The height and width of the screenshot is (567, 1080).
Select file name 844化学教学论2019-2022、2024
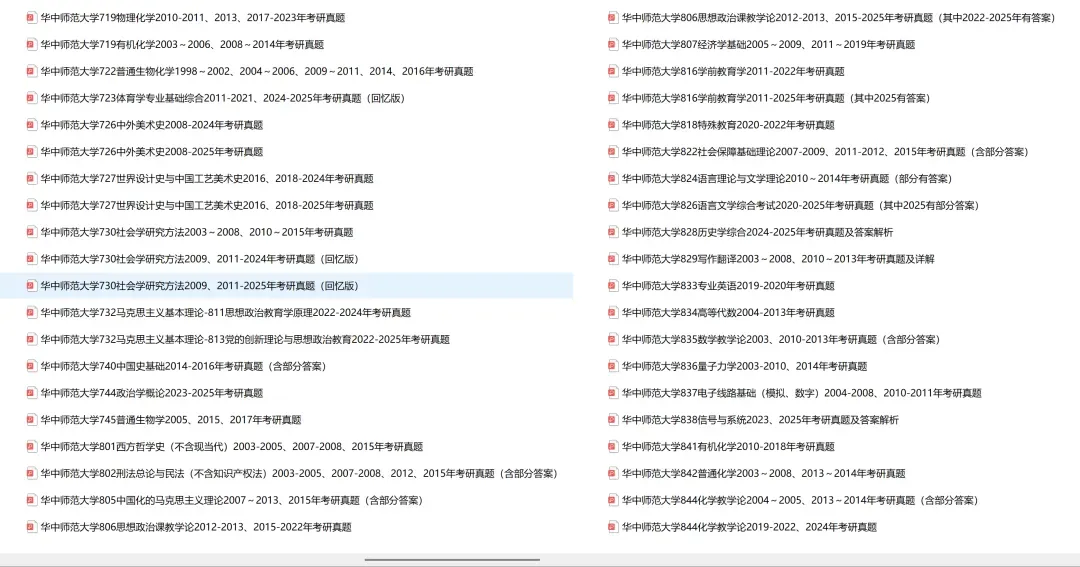tap(749, 528)
